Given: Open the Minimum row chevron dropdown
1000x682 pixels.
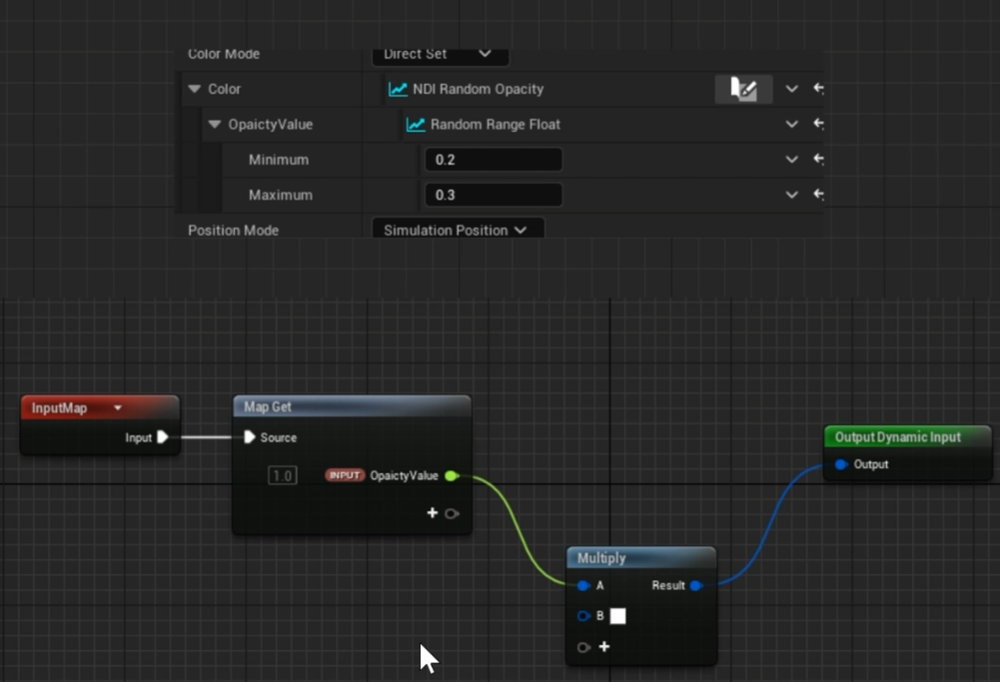Looking at the screenshot, I should pyautogui.click(x=791, y=159).
